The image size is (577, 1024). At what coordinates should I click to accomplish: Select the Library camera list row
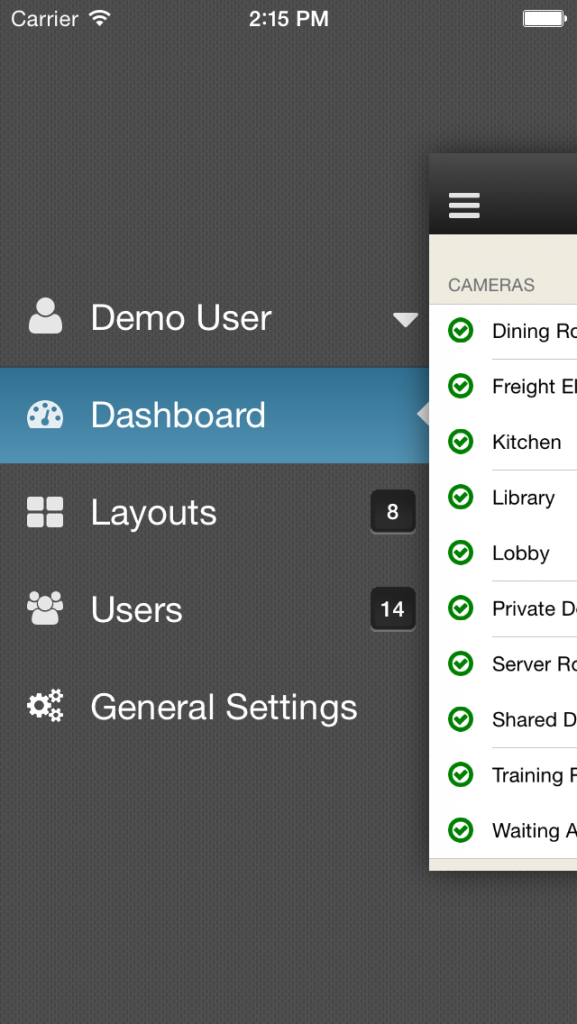pyautogui.click(x=522, y=497)
